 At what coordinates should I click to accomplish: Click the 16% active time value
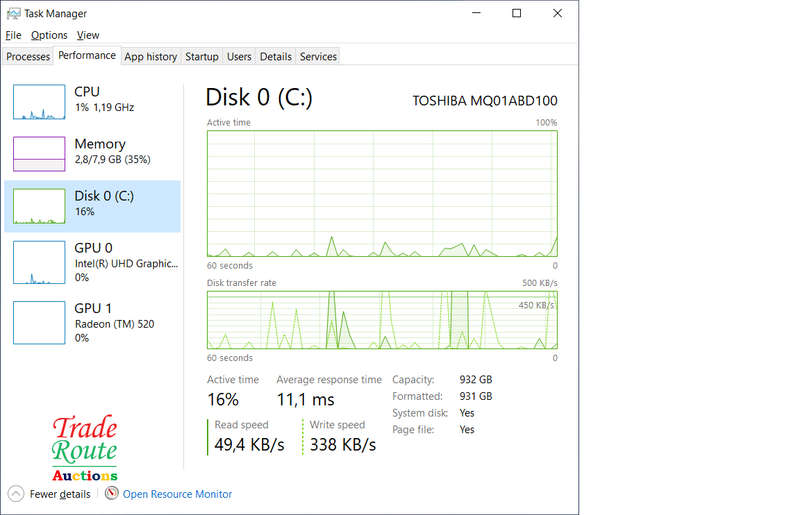tap(223, 400)
